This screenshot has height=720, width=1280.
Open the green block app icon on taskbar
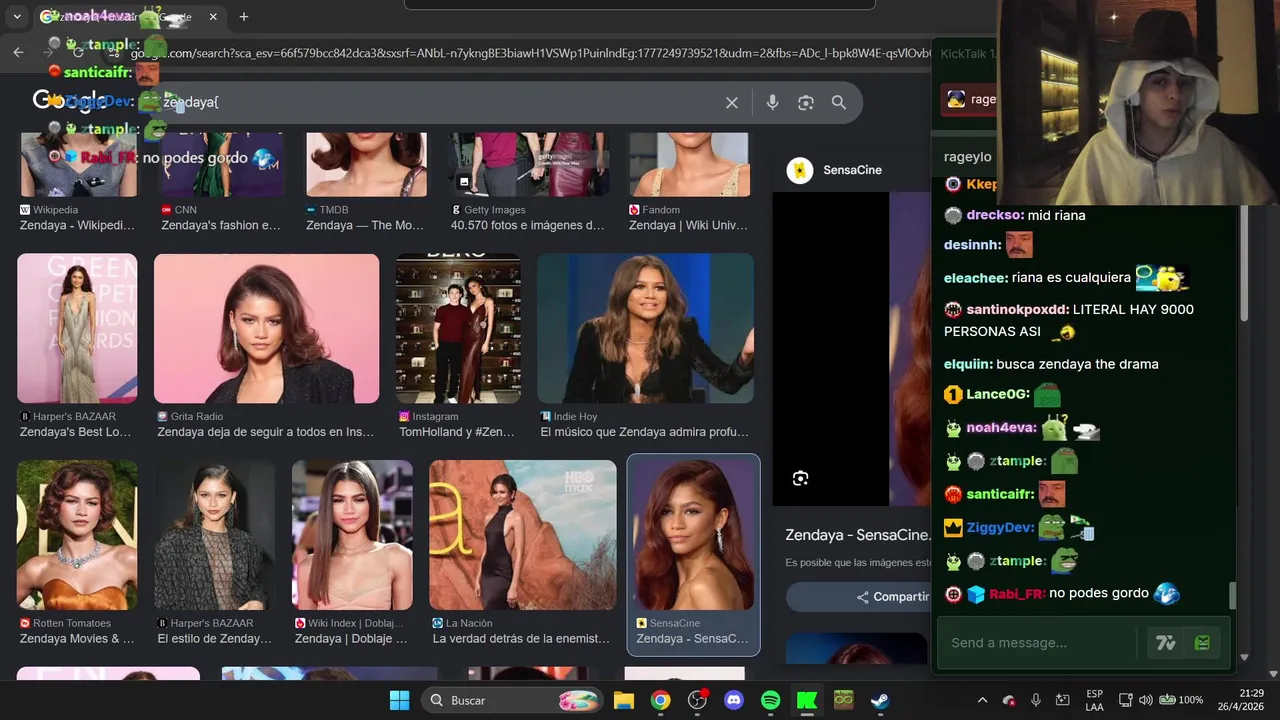click(843, 700)
